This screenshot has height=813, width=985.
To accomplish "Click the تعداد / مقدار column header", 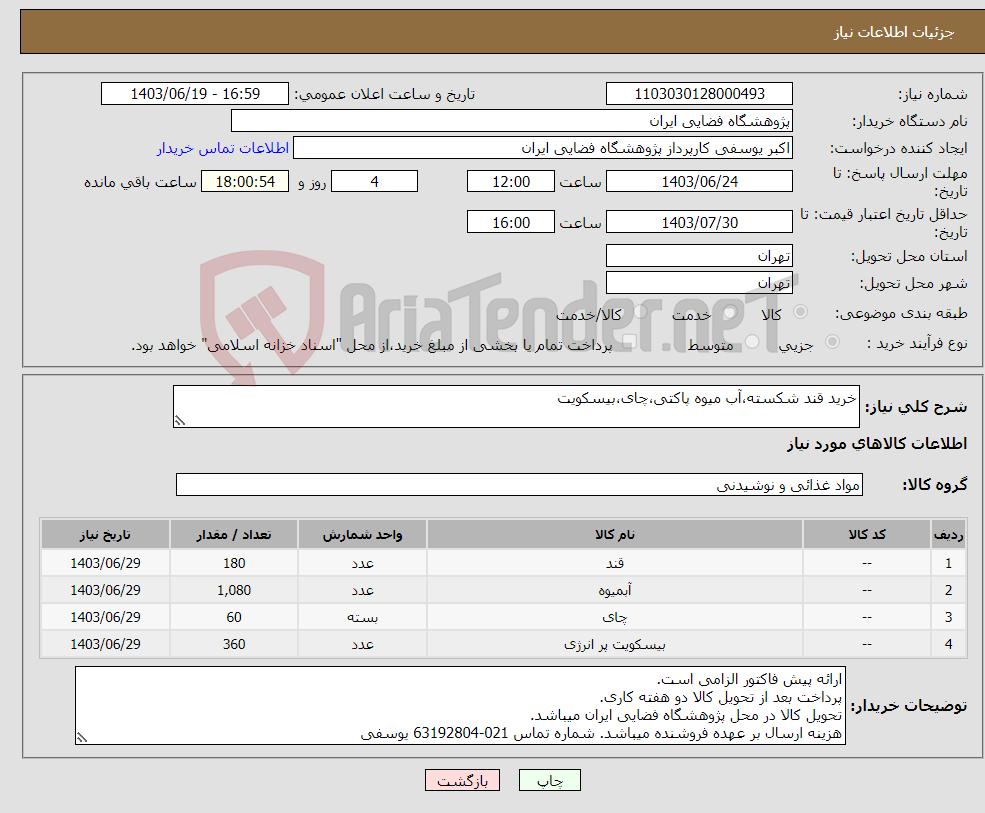I will pos(234,535).
